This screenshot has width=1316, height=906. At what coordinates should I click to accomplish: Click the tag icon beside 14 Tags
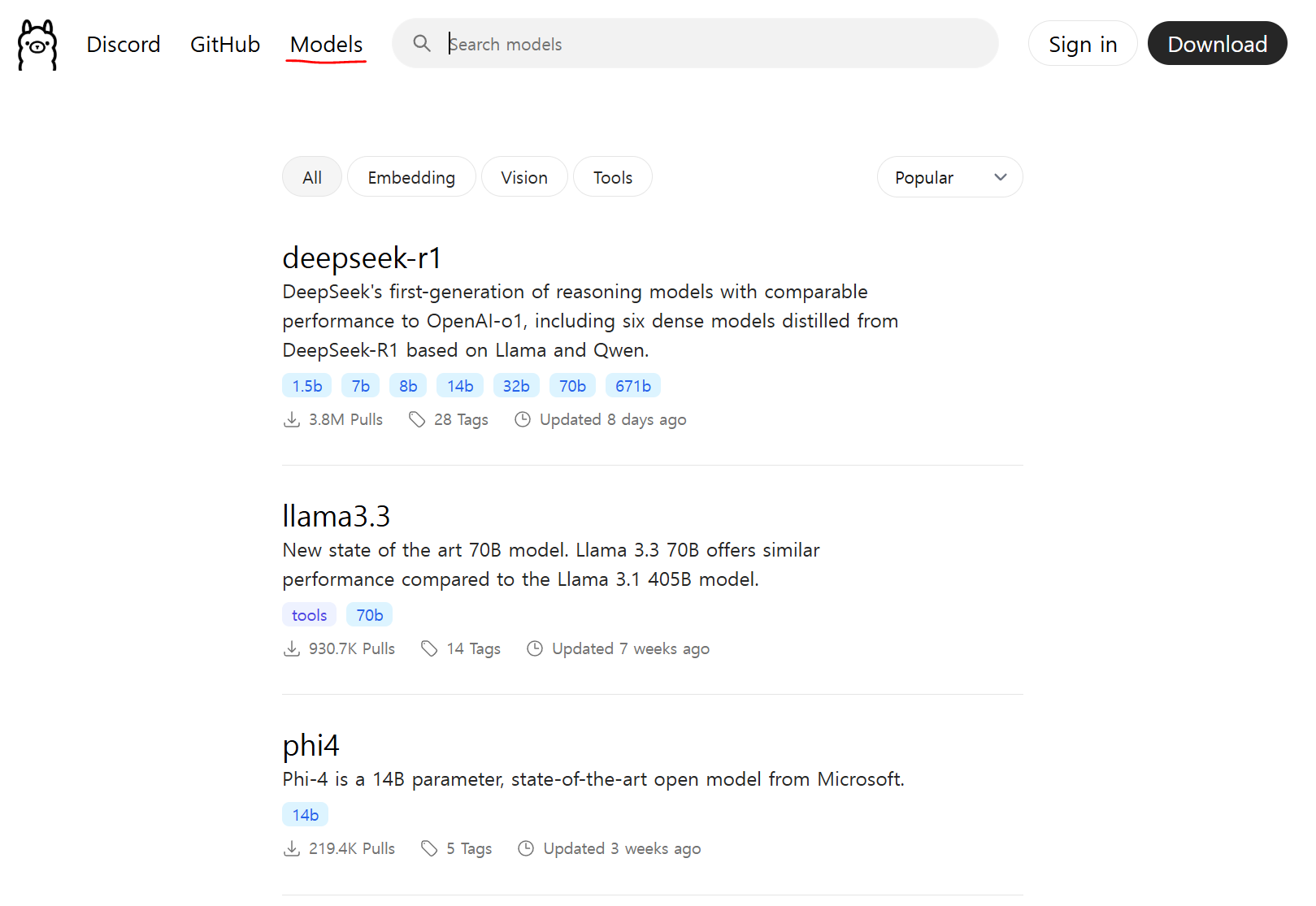pyautogui.click(x=429, y=648)
